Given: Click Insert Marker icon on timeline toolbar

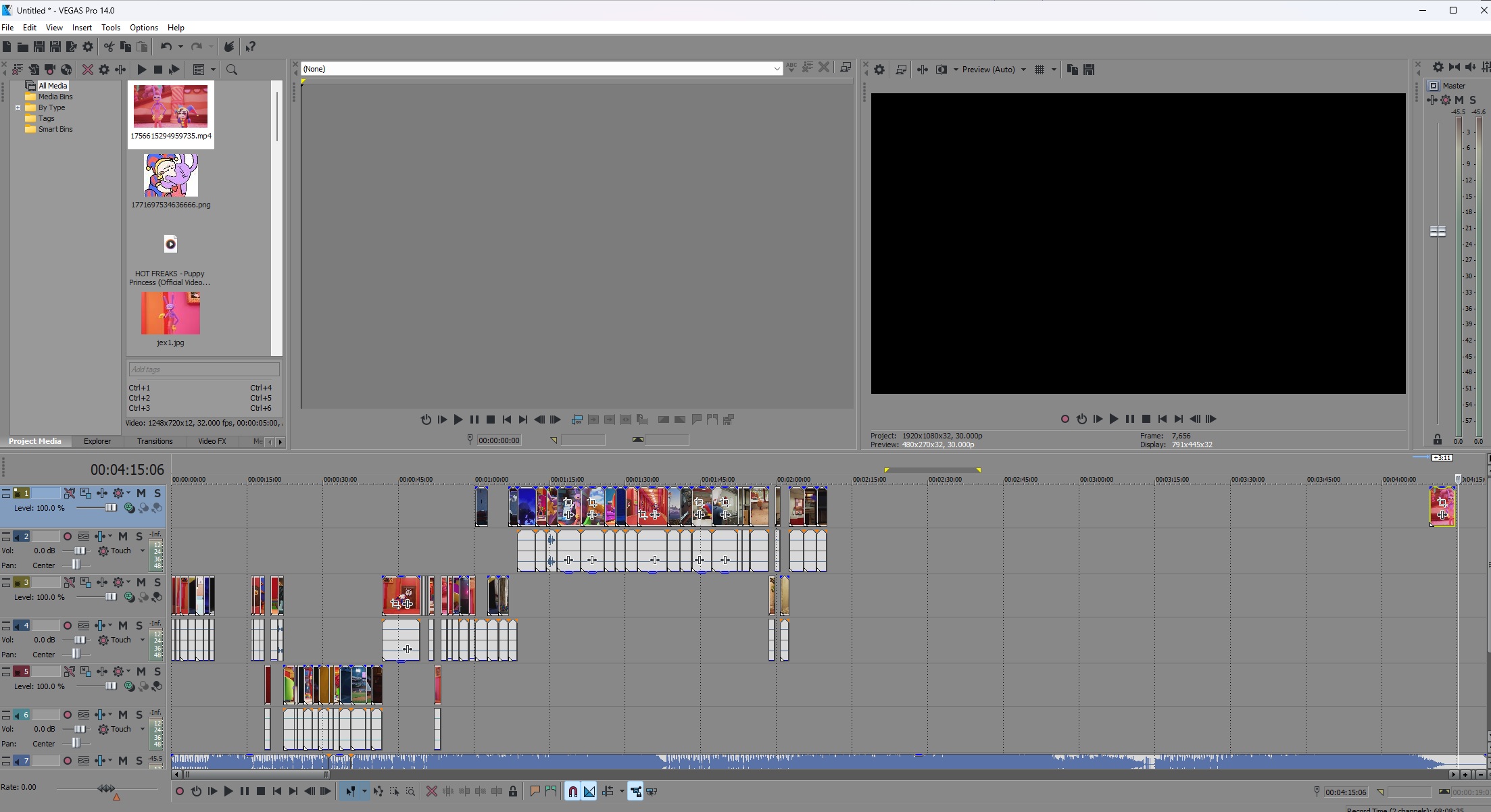Looking at the screenshot, I should 535,791.
